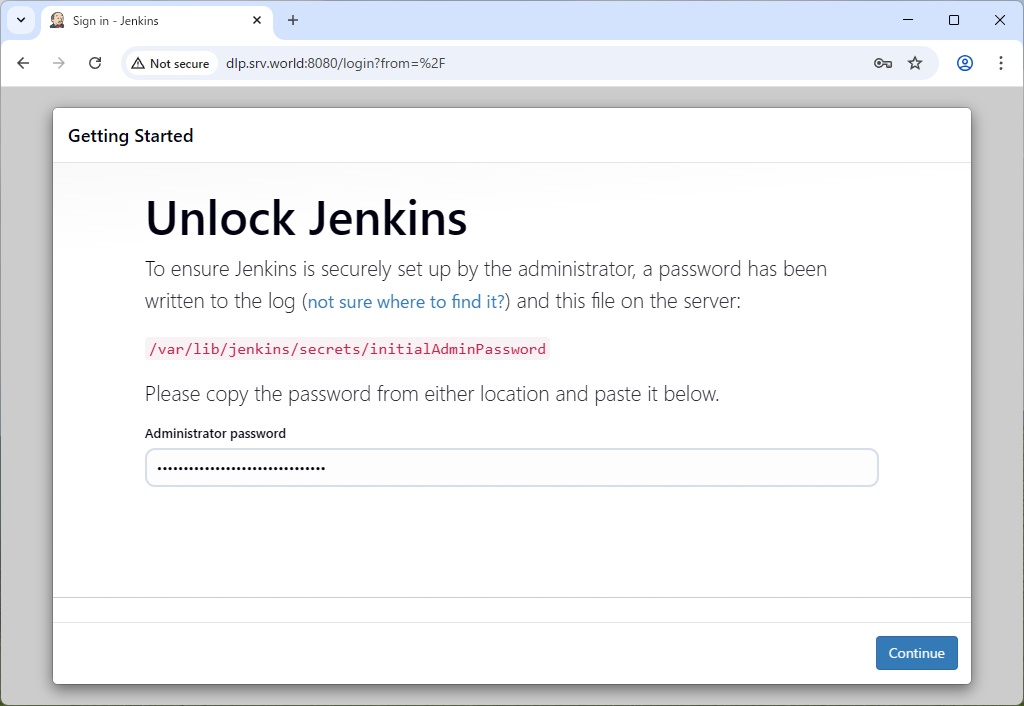Image resolution: width=1024 pixels, height=706 pixels.
Task: Open the tab search chevron dropdown
Action: (x=21, y=20)
